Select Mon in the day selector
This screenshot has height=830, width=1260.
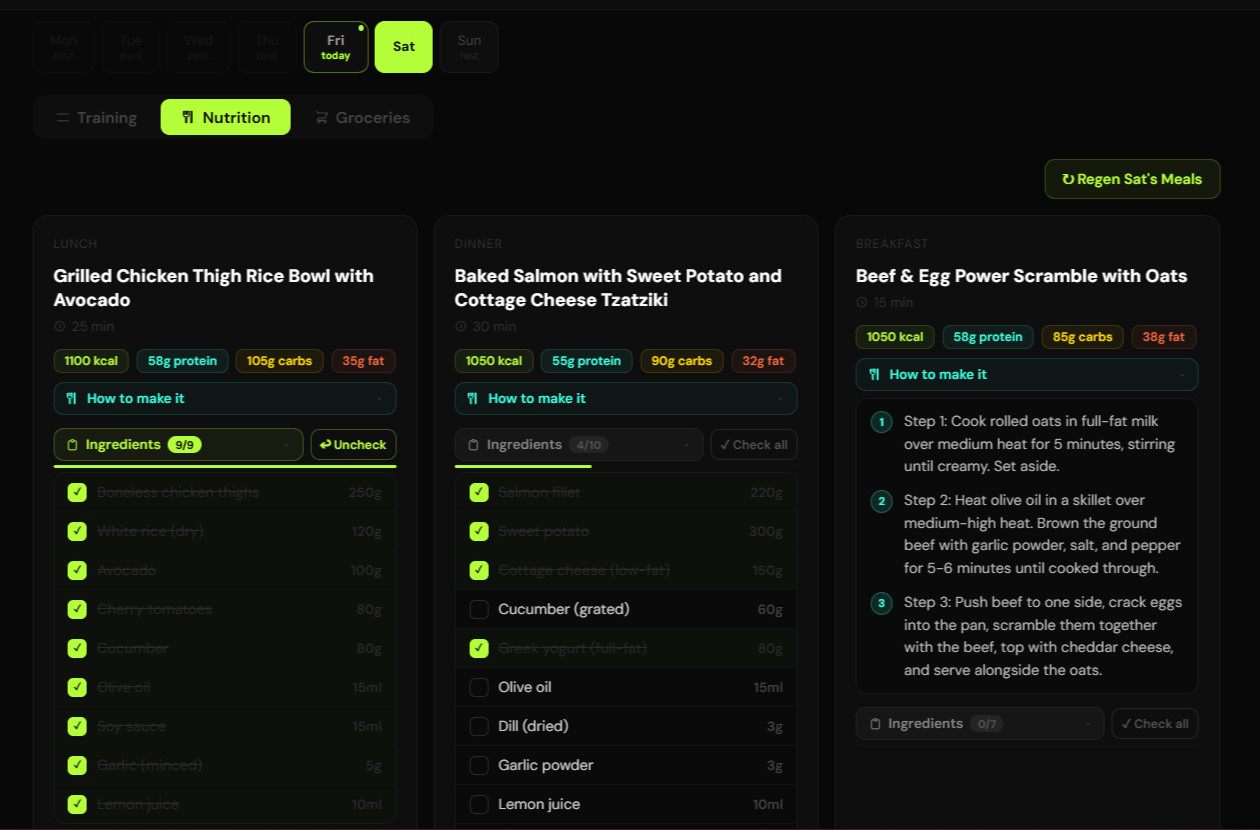(64, 47)
